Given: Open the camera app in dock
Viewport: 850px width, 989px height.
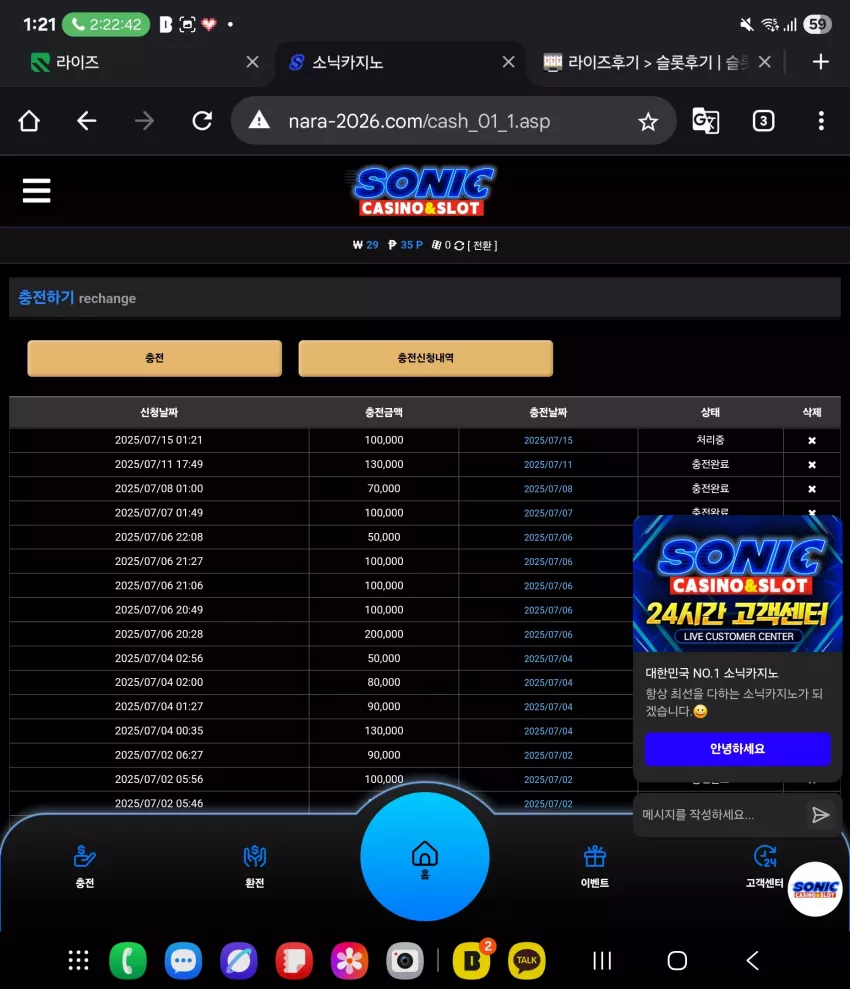Looking at the screenshot, I should pos(405,961).
